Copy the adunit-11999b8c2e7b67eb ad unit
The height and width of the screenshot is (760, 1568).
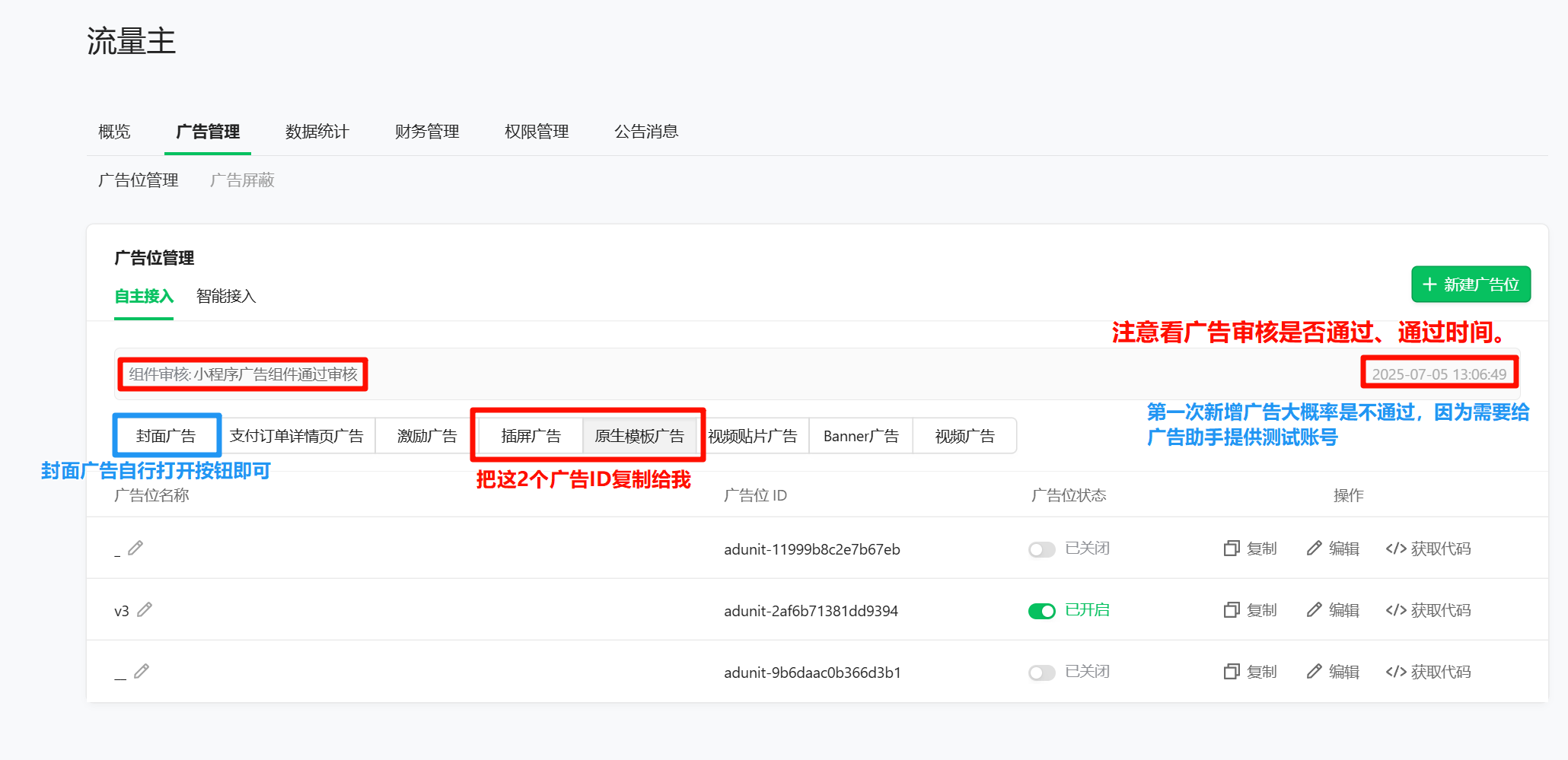point(1250,549)
